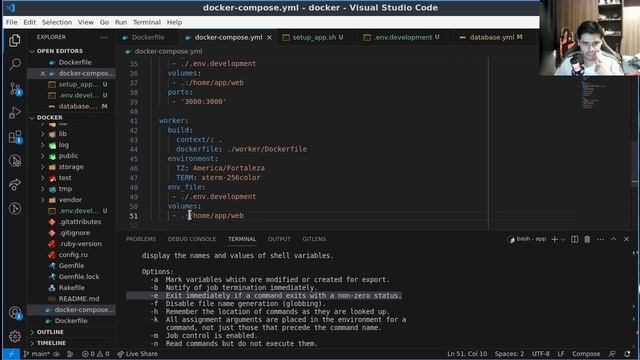The width and height of the screenshot is (640, 360).
Task: Maximize the panel with the up chevron
Action: pyautogui.click(x=613, y=239)
